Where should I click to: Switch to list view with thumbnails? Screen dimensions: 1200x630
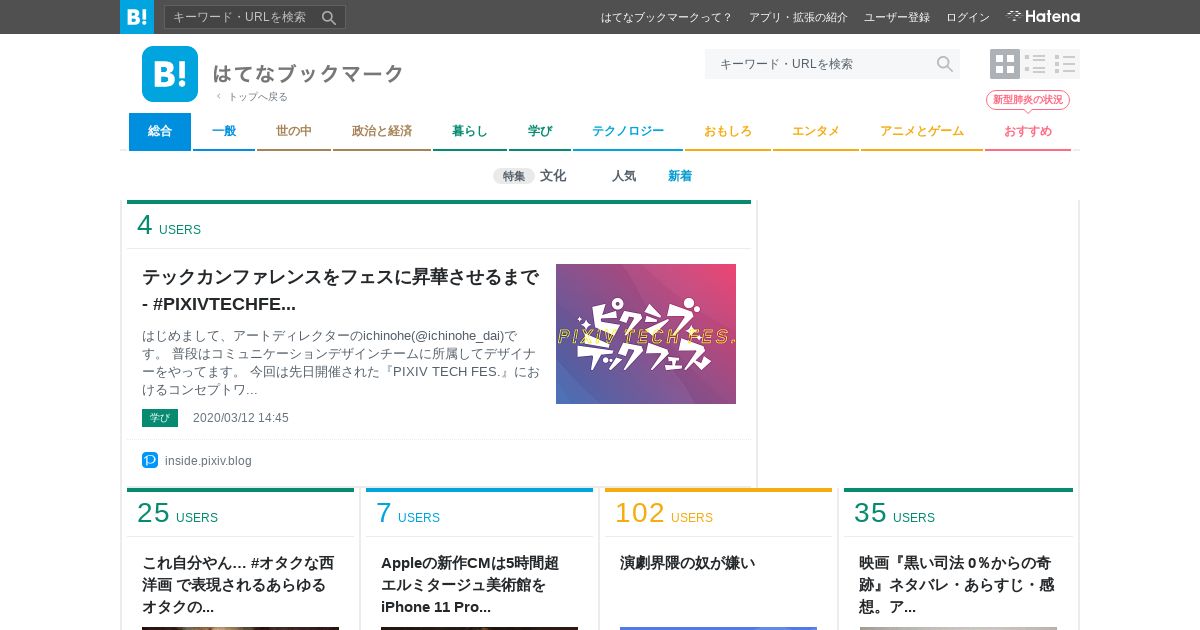click(x=1035, y=64)
